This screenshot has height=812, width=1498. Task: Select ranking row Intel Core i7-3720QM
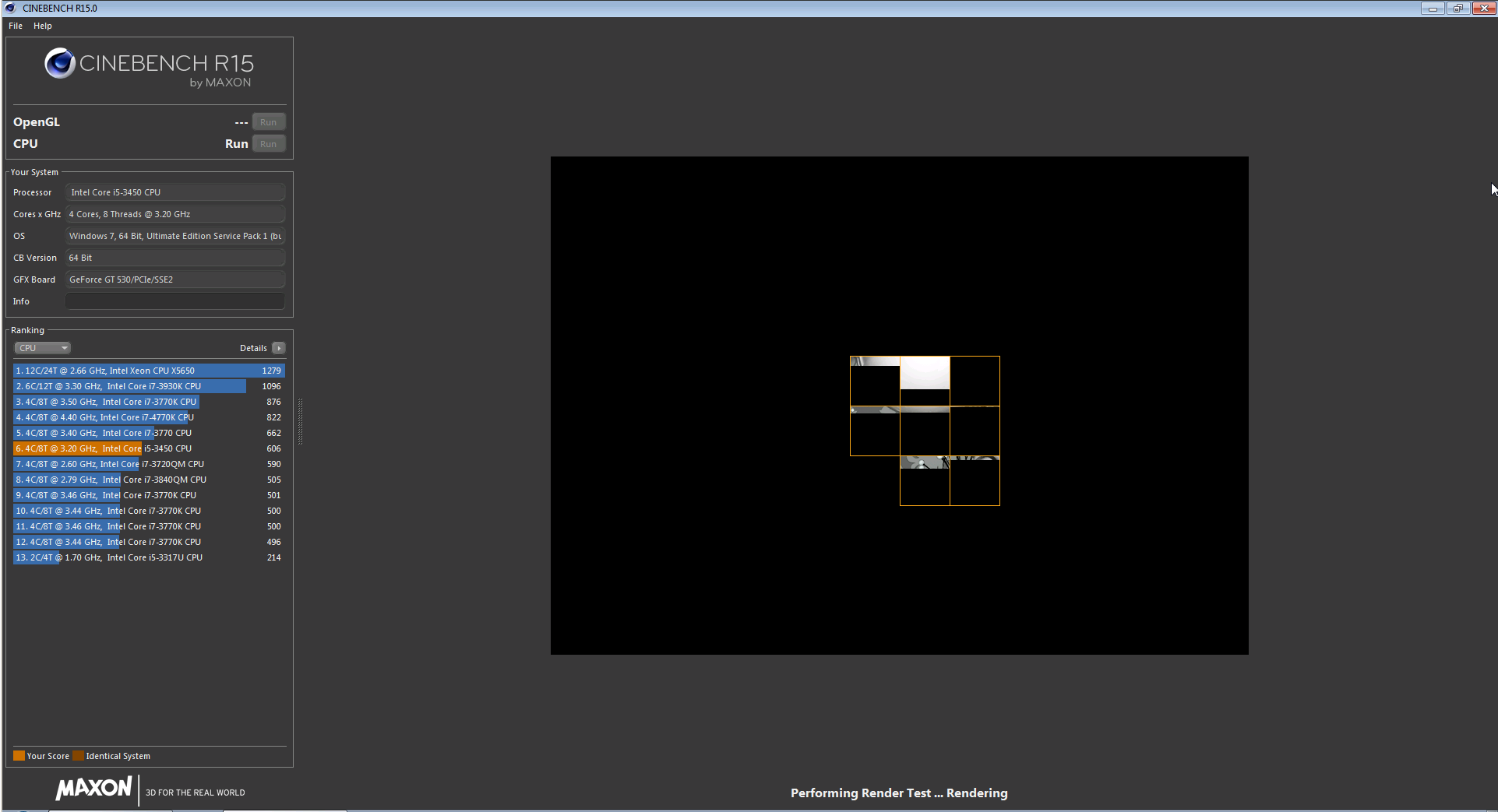[149, 464]
